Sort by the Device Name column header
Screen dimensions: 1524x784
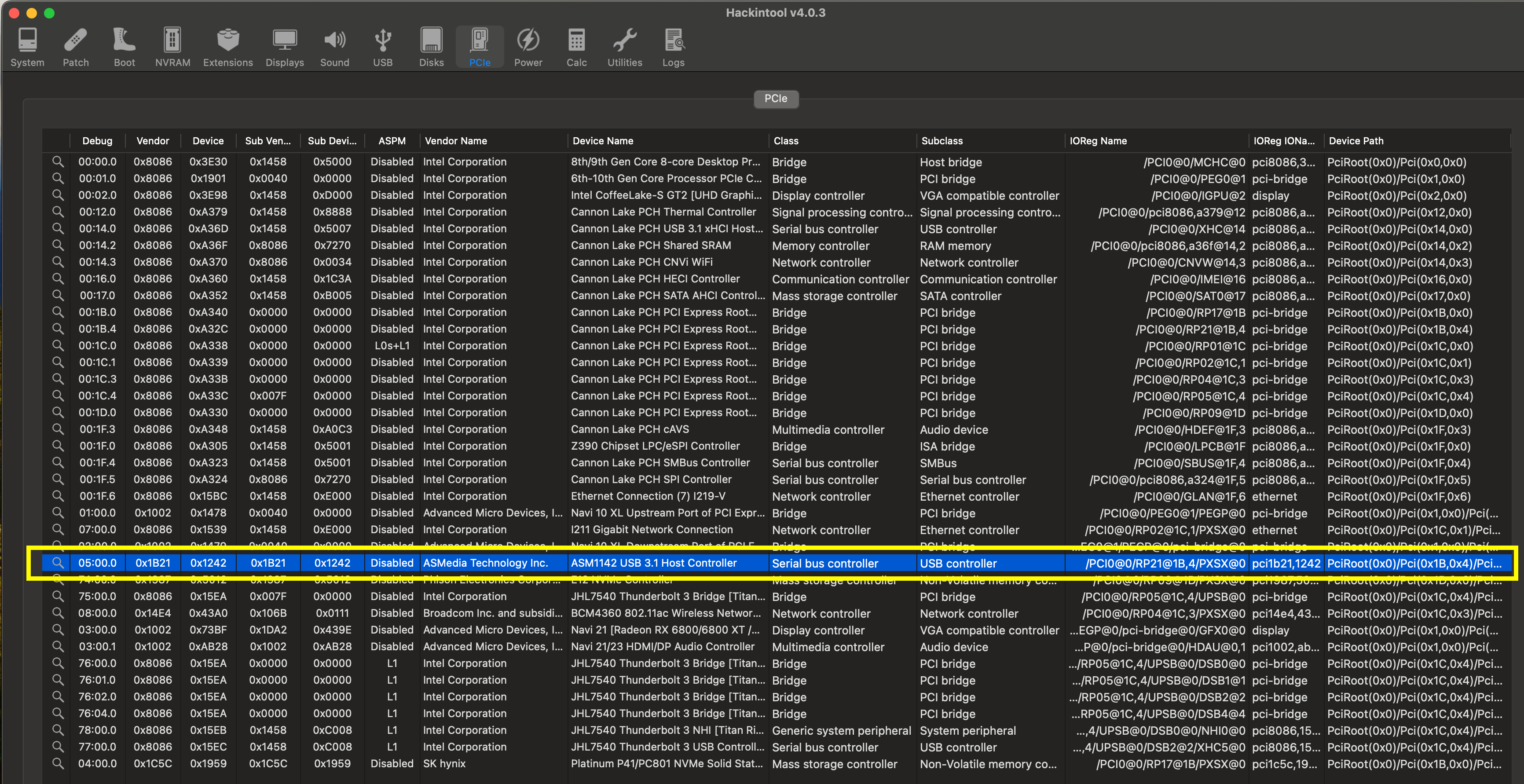click(668, 141)
